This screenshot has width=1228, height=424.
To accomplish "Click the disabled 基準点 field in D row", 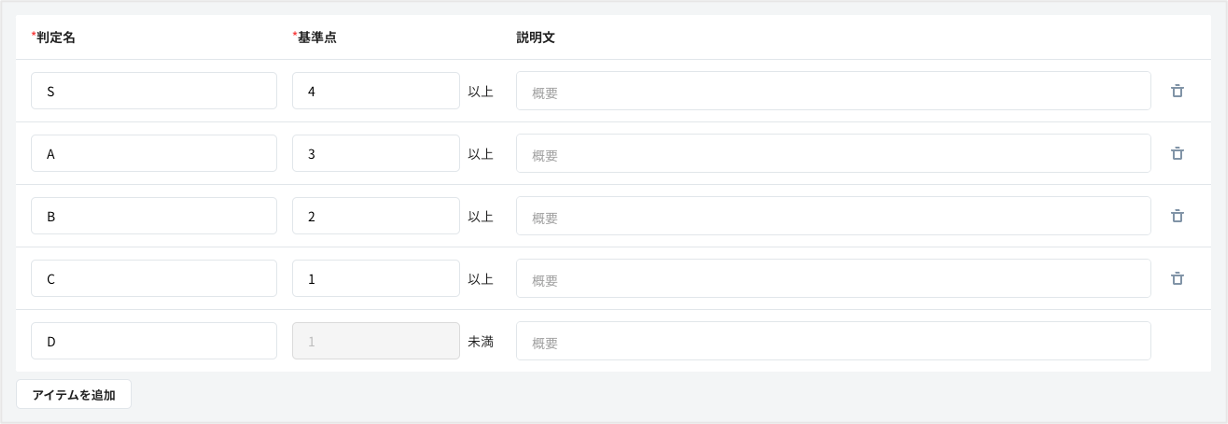I will 376,341.
